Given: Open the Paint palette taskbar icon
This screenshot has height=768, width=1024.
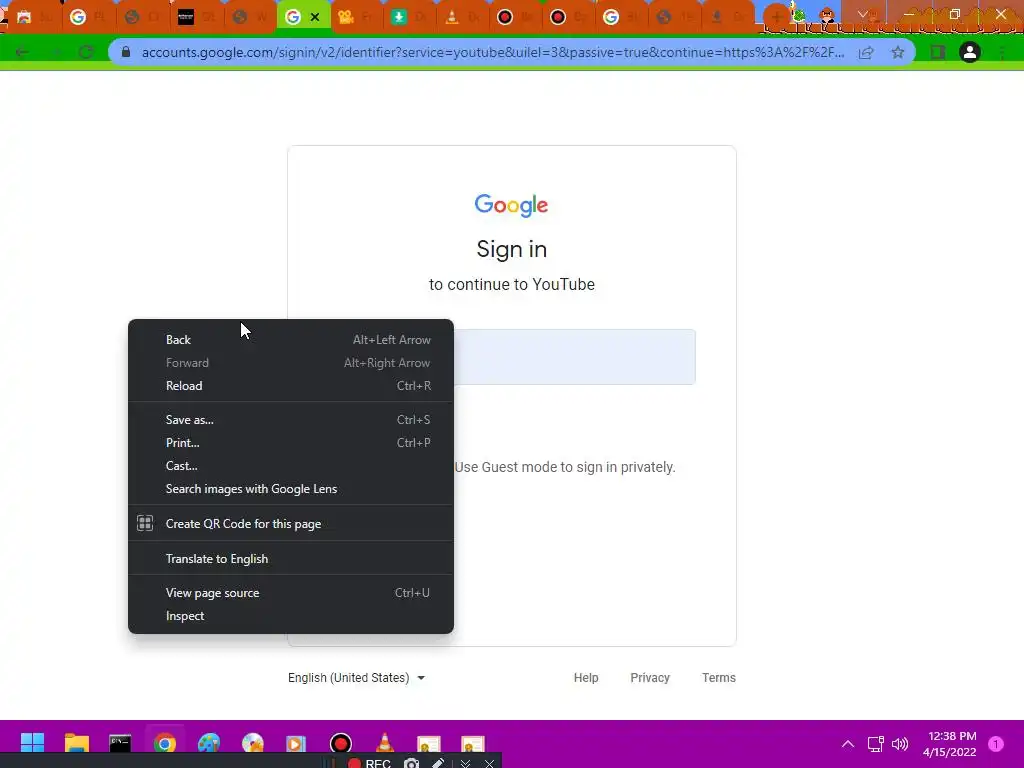Looking at the screenshot, I should (x=209, y=743).
